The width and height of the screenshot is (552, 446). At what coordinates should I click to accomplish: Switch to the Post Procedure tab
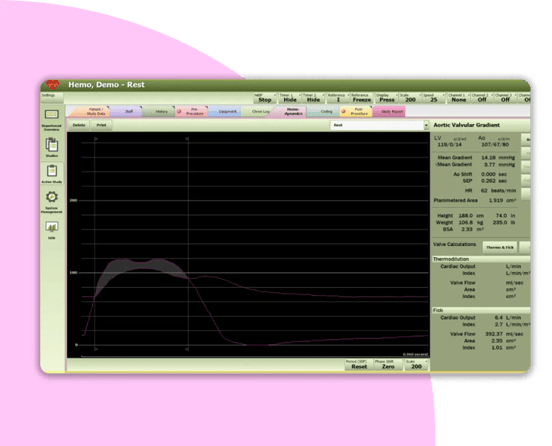357,112
